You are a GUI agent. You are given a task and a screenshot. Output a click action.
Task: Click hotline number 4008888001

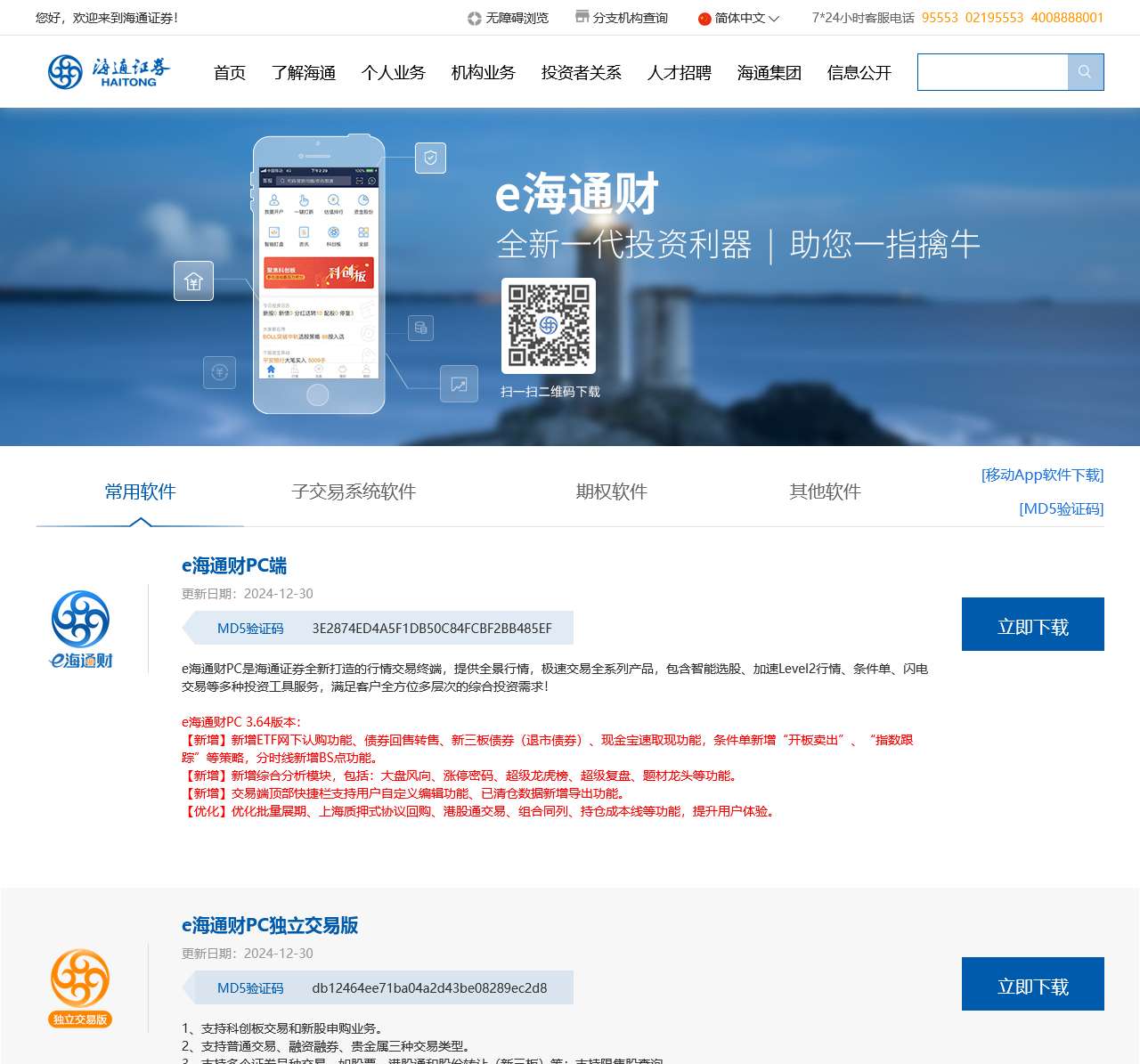tap(1067, 18)
